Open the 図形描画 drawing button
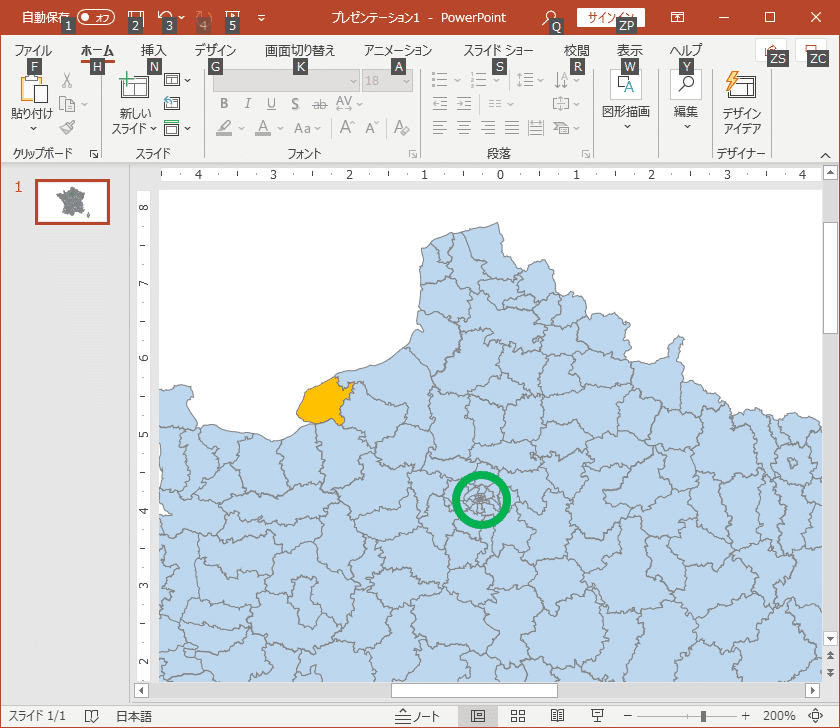Screen dimensions: 840x728 (626, 101)
